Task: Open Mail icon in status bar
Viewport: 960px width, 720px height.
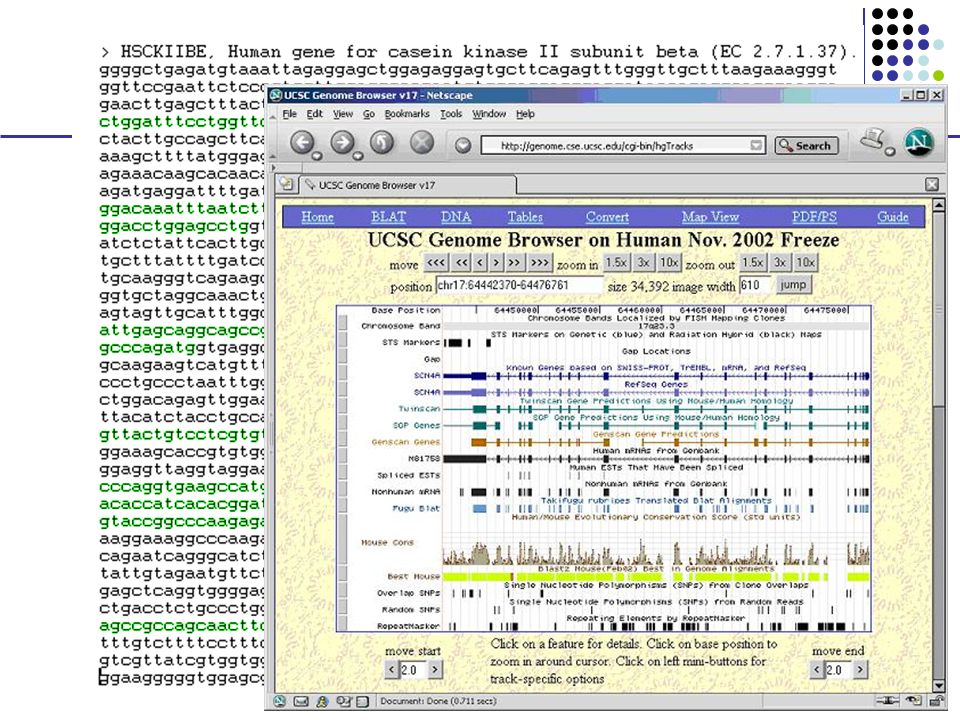Action: [x=301, y=702]
